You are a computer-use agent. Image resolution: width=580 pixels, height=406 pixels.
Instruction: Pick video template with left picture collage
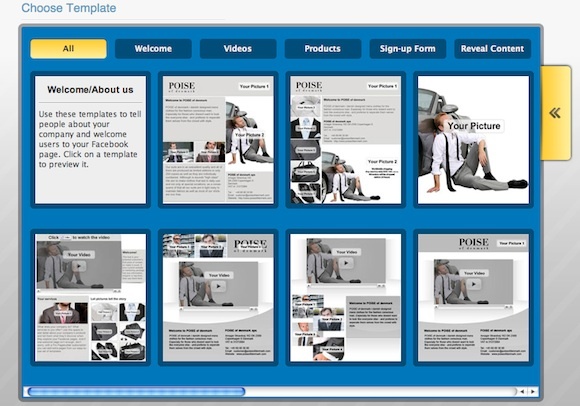click(x=345, y=298)
